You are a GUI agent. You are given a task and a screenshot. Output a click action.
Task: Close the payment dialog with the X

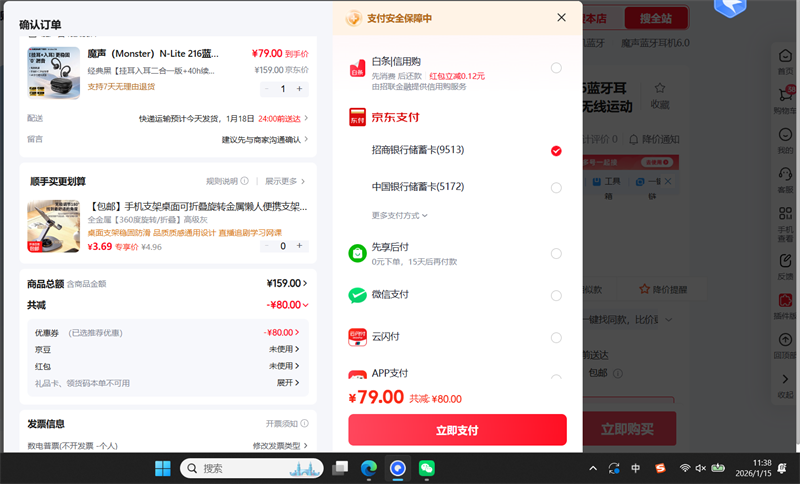pos(562,17)
